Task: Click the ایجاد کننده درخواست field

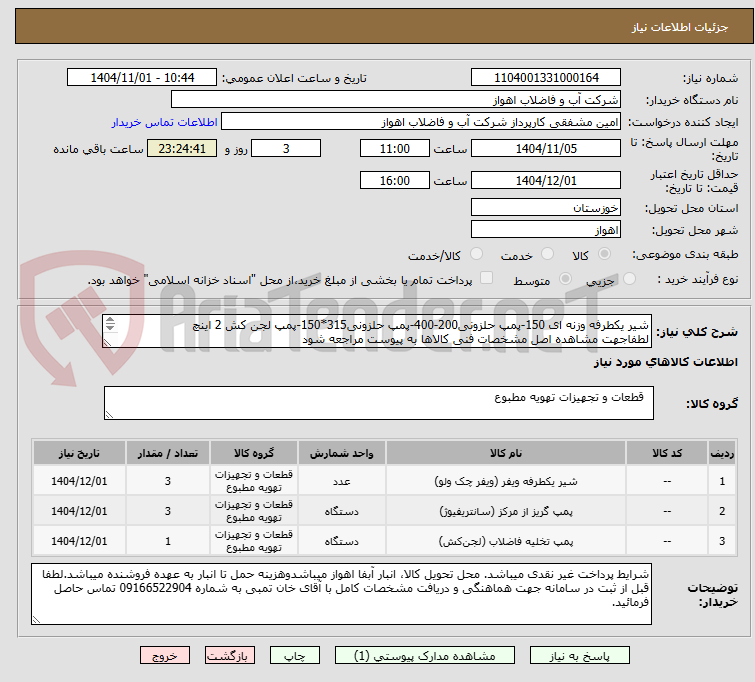Action: click(420, 122)
